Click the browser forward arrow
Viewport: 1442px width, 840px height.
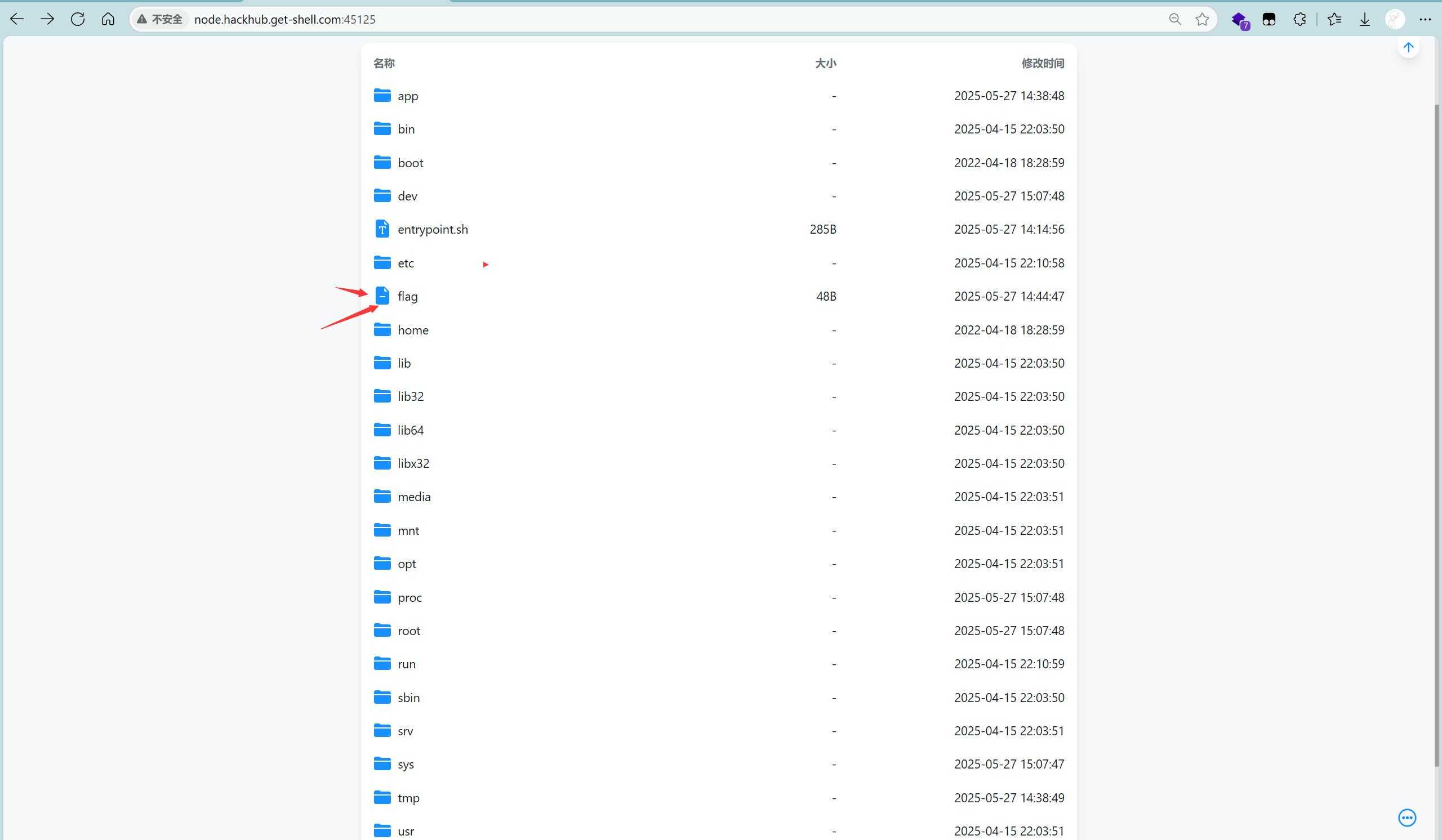(47, 19)
